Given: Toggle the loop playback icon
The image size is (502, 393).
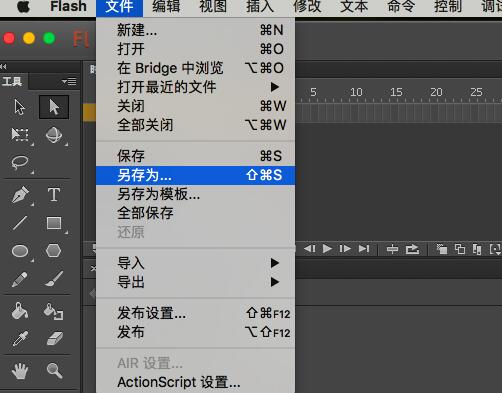Looking at the screenshot, I should coord(412,249).
